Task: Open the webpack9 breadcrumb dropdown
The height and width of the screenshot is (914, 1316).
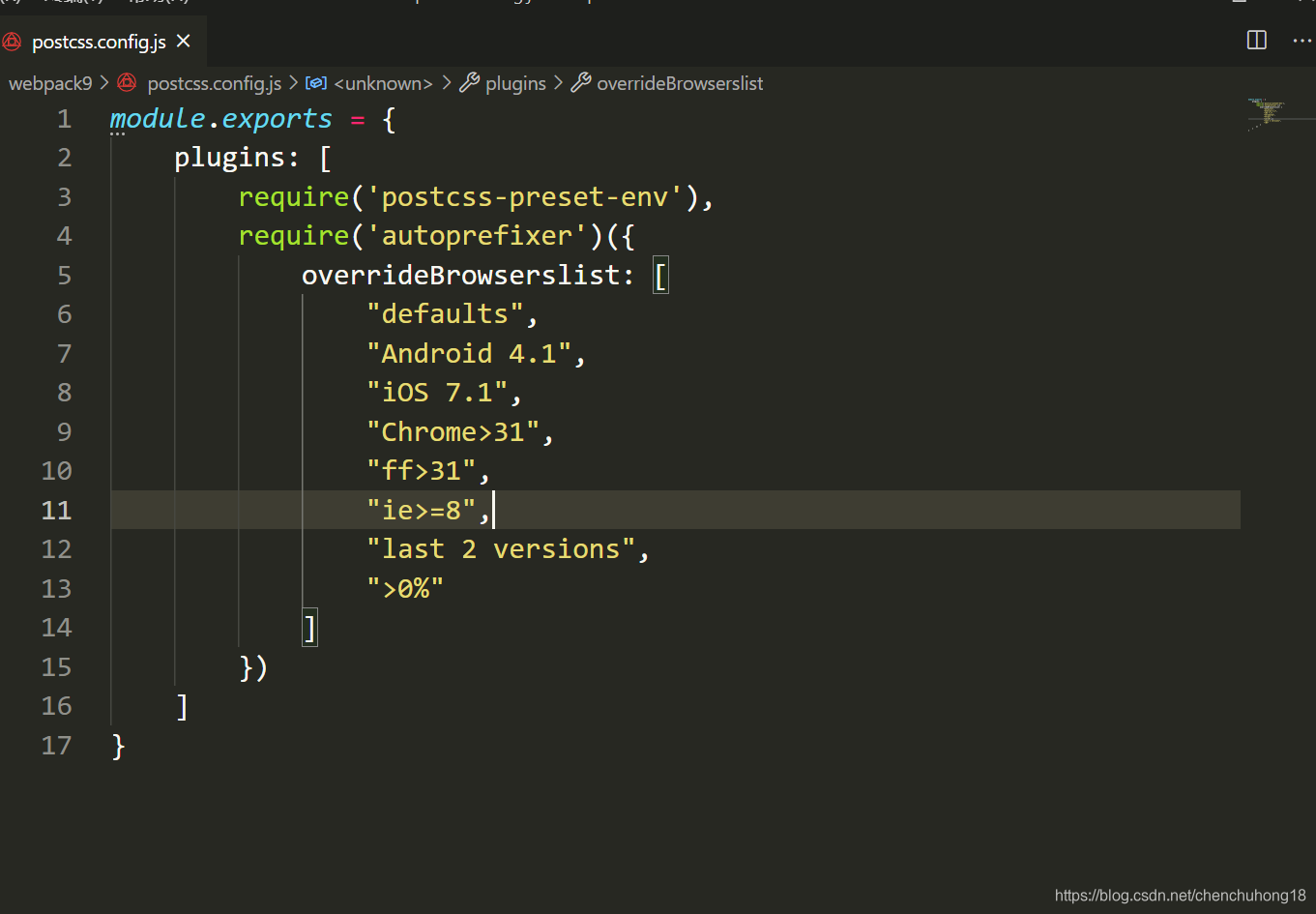Action: 49,83
